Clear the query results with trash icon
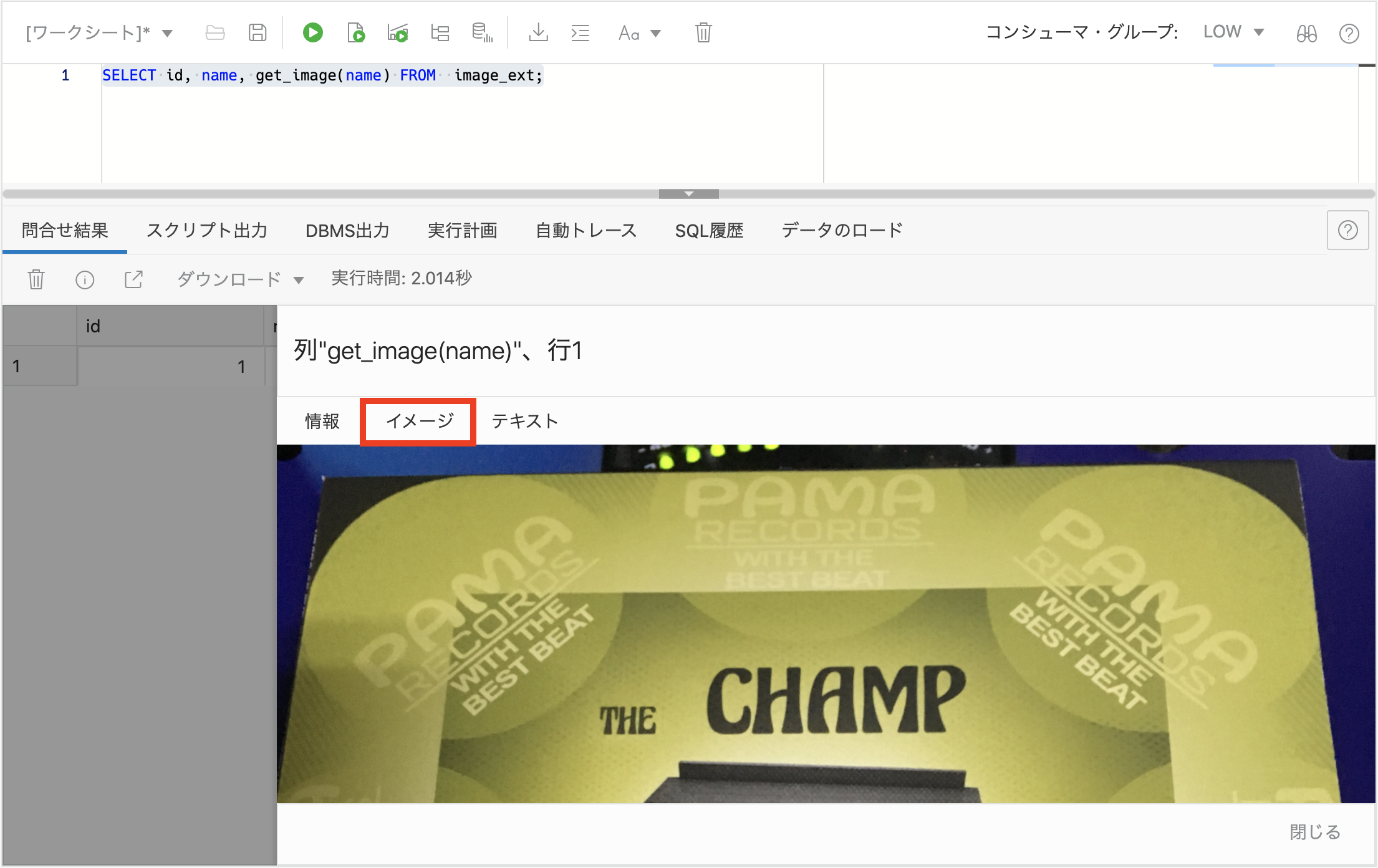 pyautogui.click(x=36, y=279)
